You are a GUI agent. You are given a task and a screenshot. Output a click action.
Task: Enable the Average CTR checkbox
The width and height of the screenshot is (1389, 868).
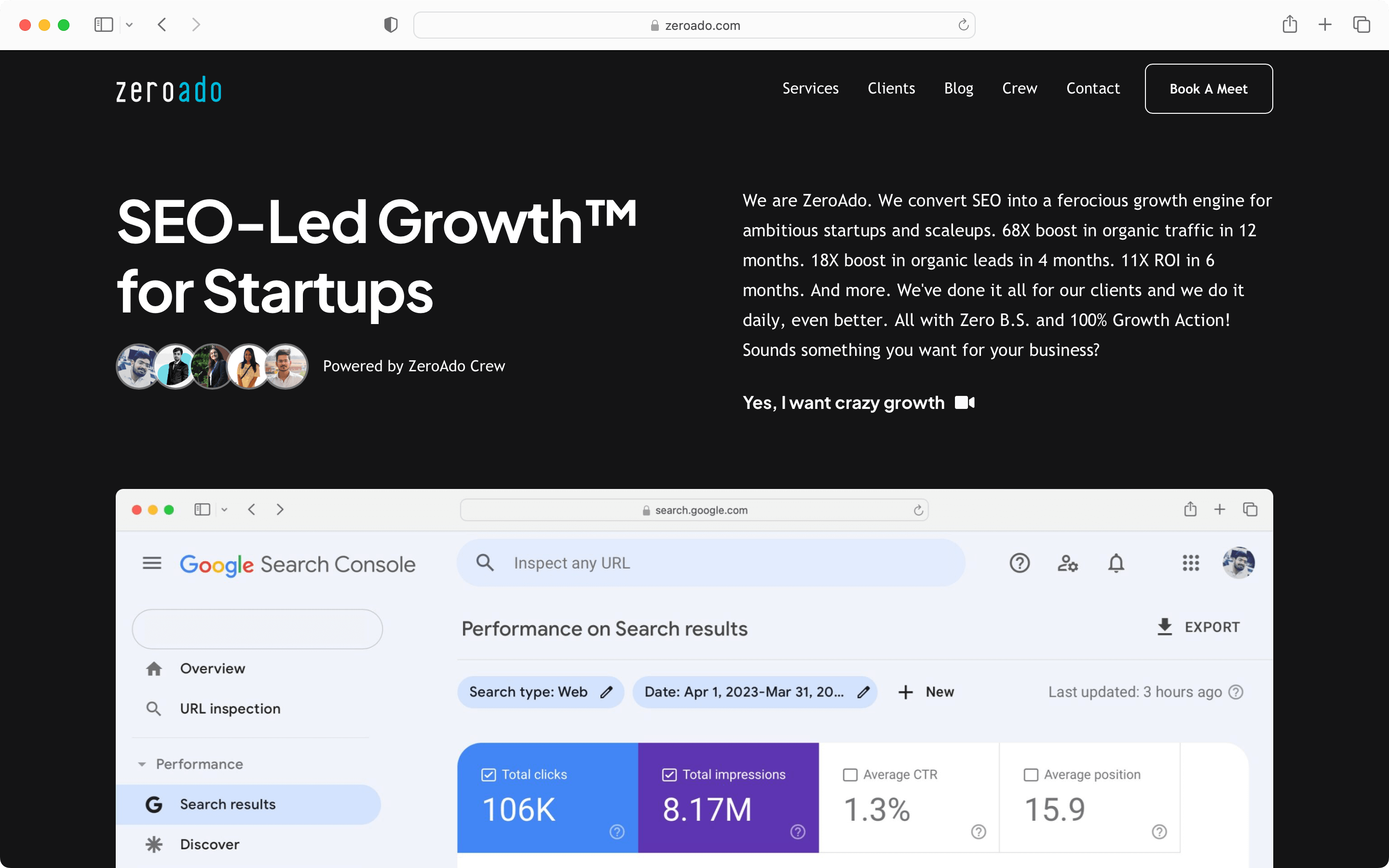pos(850,774)
